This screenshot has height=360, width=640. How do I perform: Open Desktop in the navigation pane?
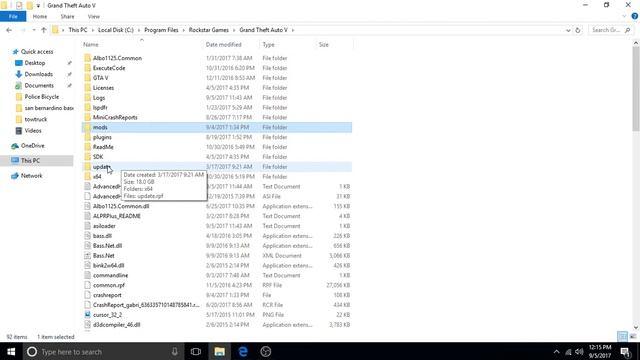pyautogui.click(x=35, y=63)
